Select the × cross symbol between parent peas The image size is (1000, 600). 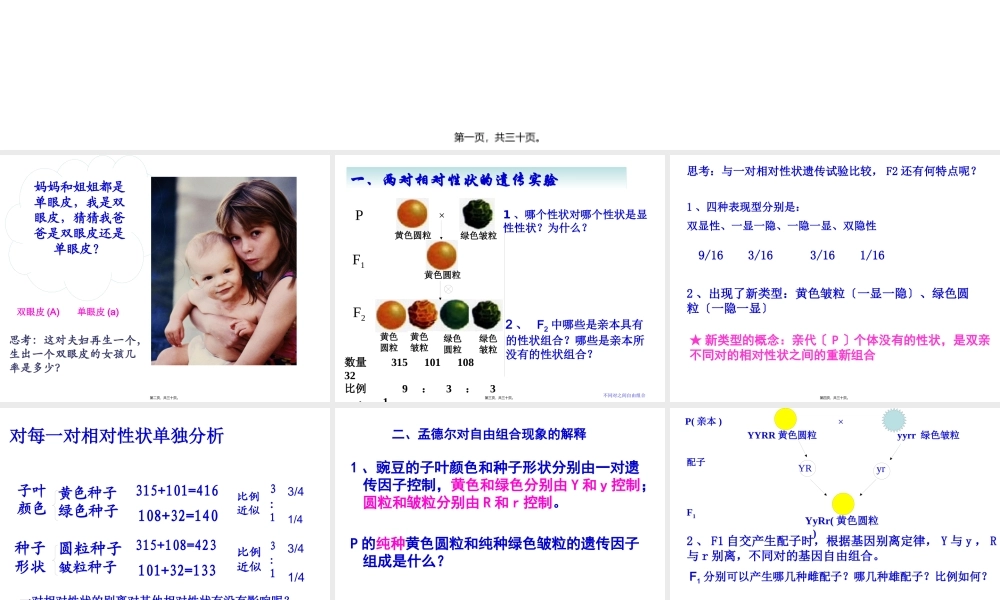pyautogui.click(x=441, y=213)
